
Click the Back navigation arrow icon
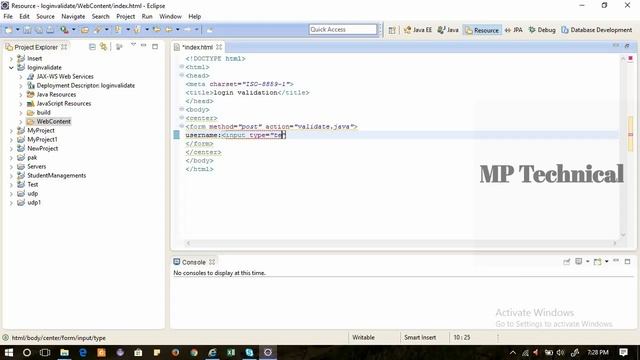[169, 30]
